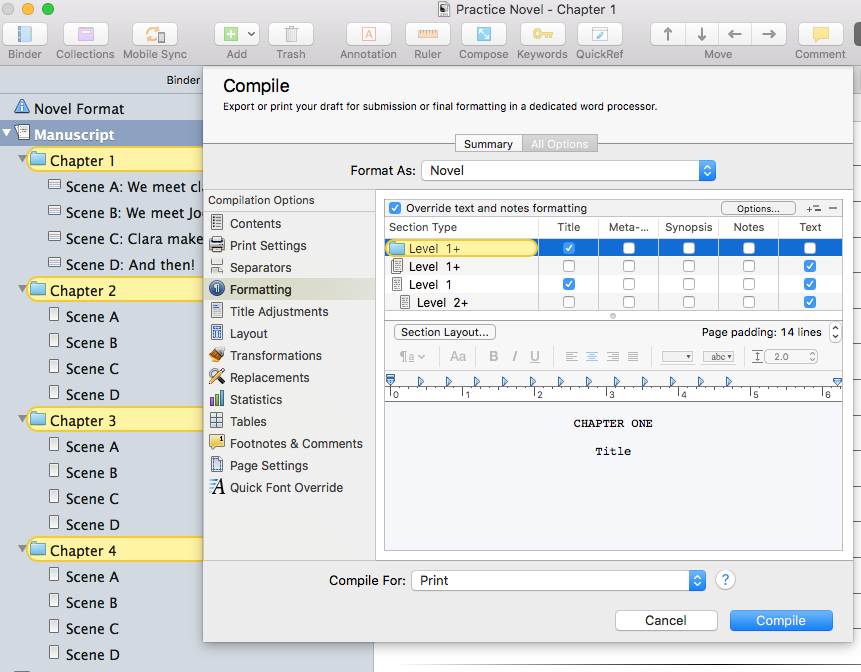Toggle Title checkbox for Level 1+ folder row
This screenshot has width=861, height=672.
569,248
